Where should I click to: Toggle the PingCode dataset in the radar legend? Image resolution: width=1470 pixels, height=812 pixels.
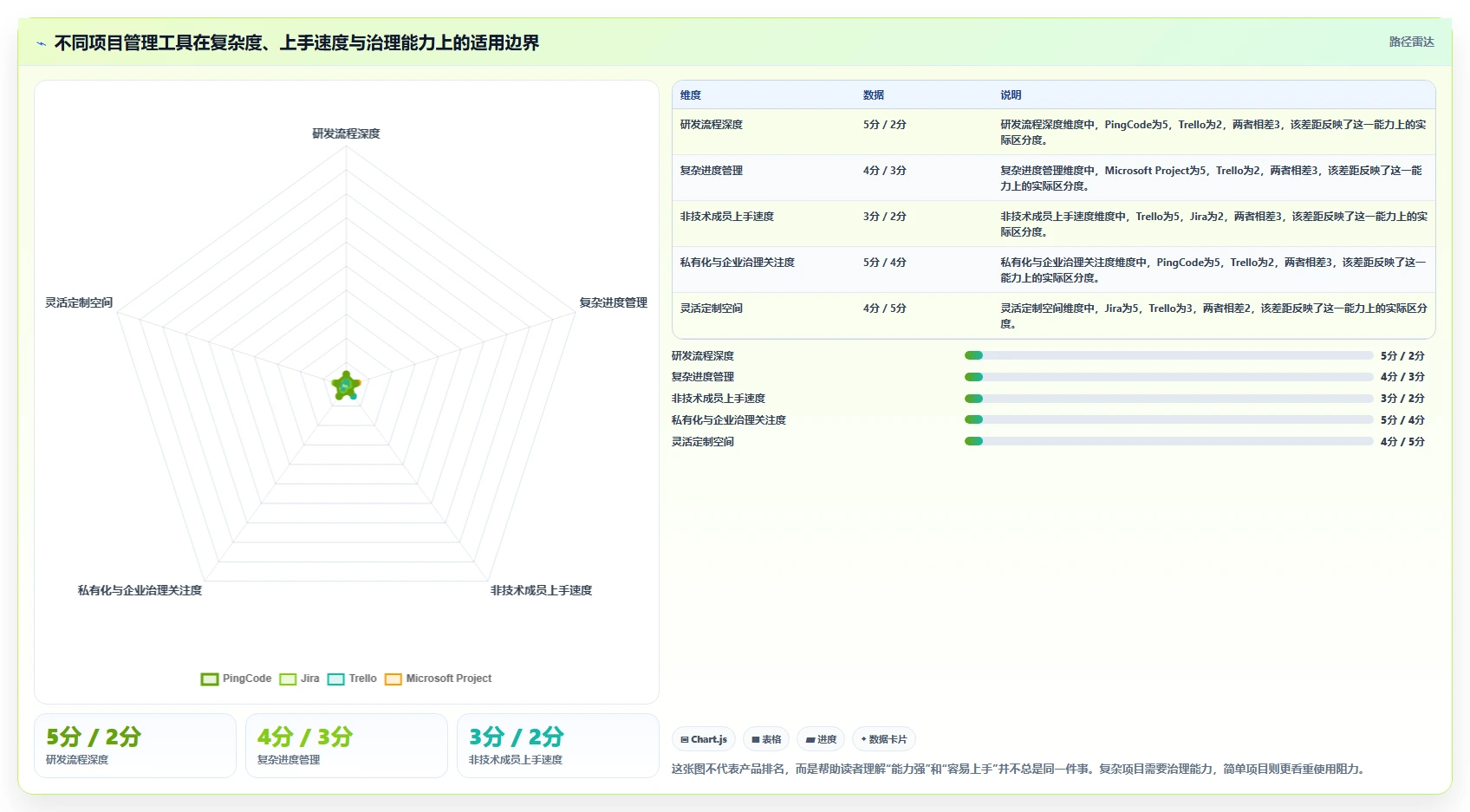click(x=237, y=679)
